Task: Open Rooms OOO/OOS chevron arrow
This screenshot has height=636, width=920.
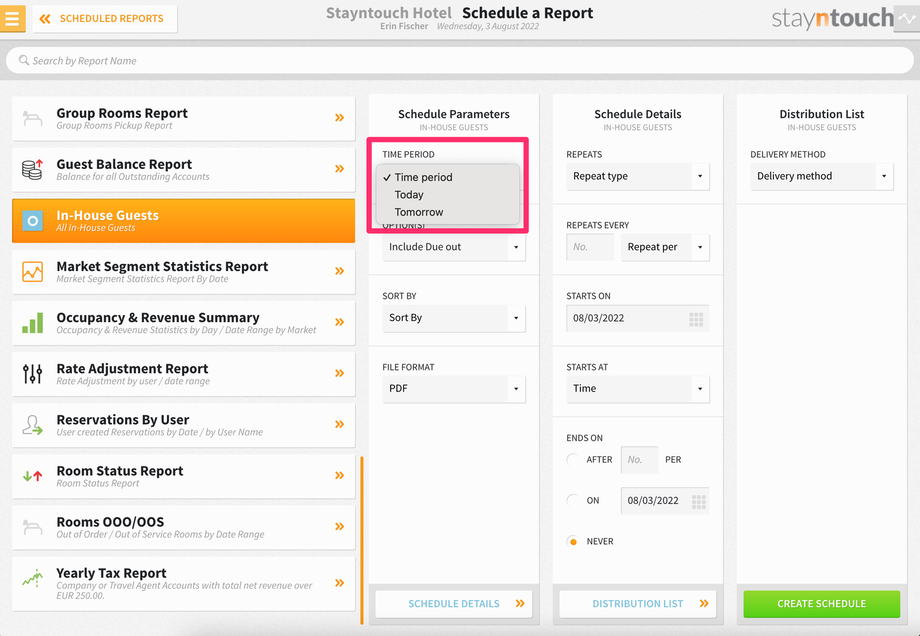Action: (339, 526)
